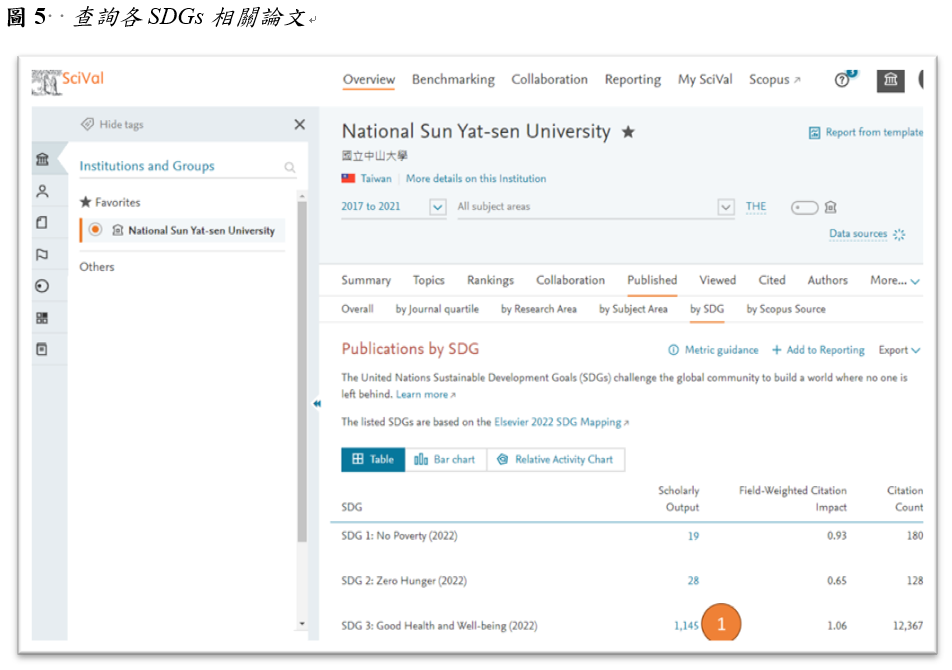Image resolution: width=952 pixels, height=670 pixels.
Task: Click the plus icon for Add to Reporting
Action: [x=776, y=350]
